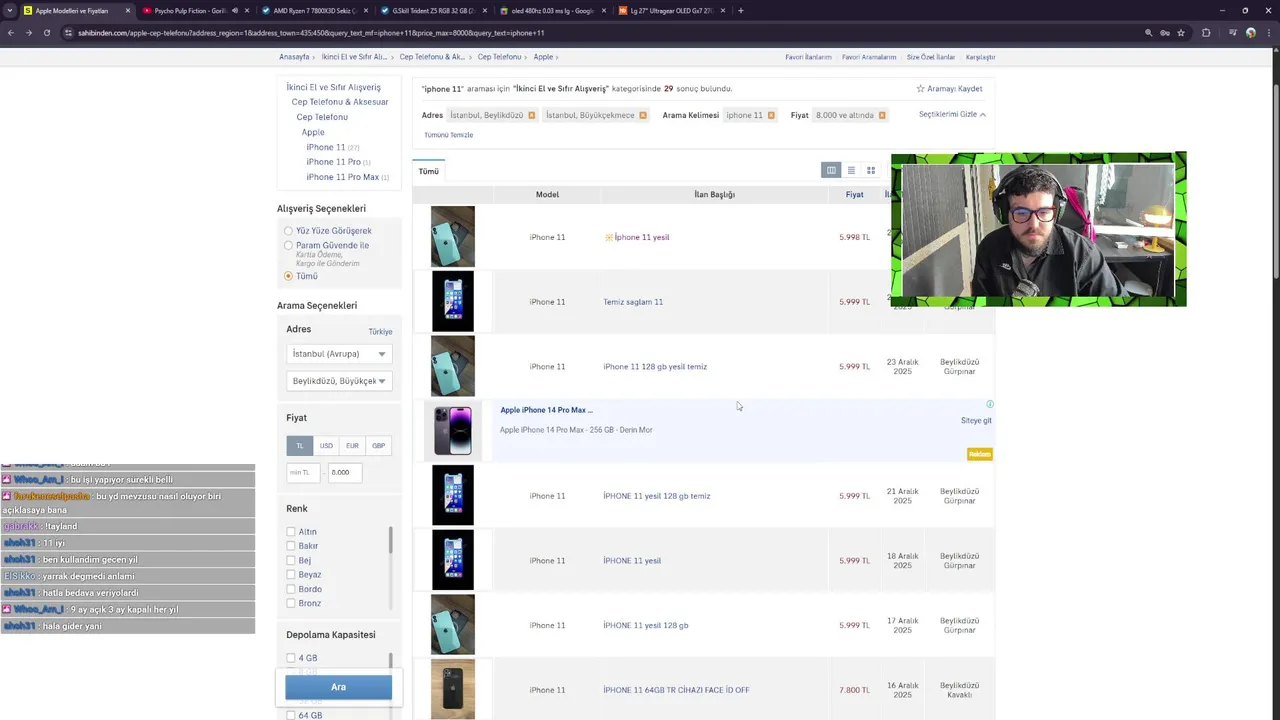Check the Bakır color checkbox
This screenshot has width=1280, height=720.
[x=291, y=546]
